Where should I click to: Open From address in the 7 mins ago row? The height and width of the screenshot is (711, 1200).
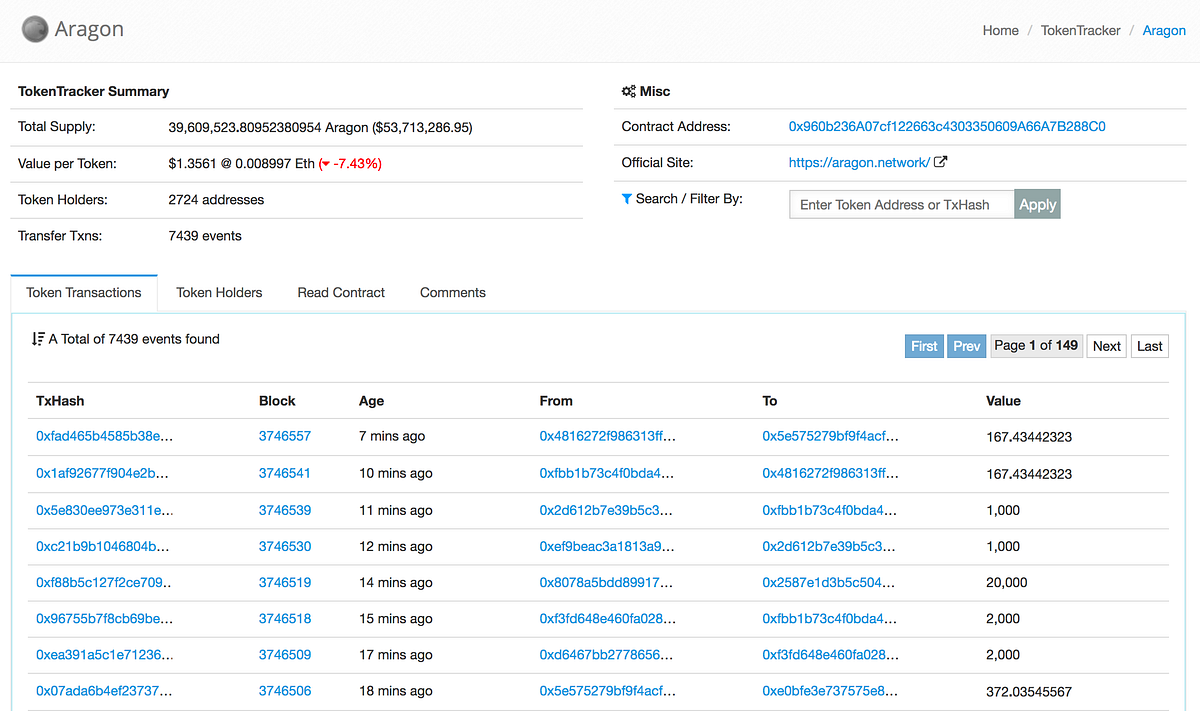pyautogui.click(x=608, y=437)
